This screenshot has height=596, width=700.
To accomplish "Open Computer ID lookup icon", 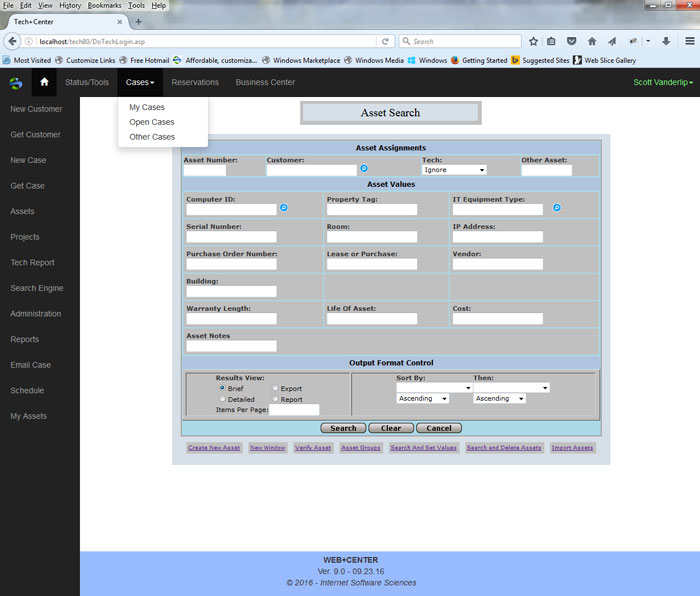I will [283, 208].
